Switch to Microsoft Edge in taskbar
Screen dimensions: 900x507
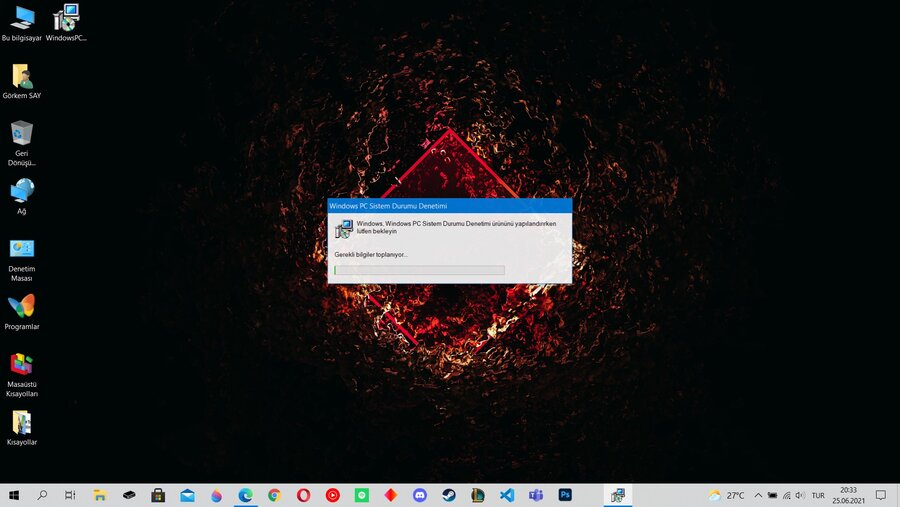246,495
